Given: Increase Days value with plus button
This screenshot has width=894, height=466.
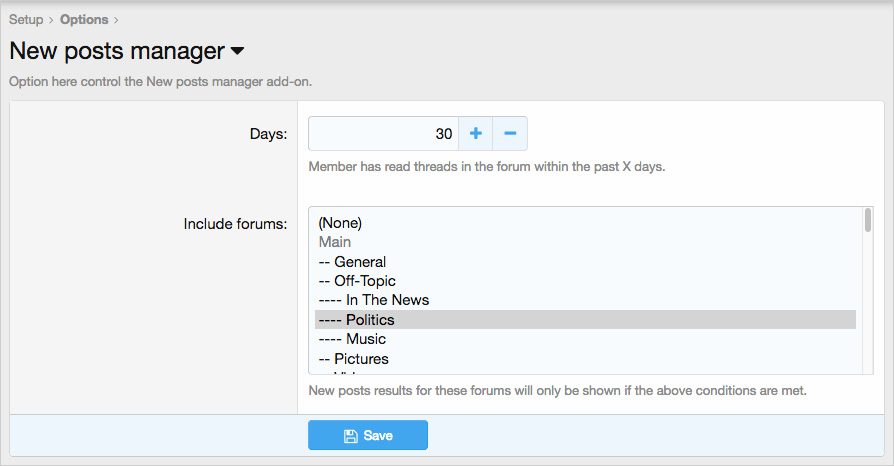Looking at the screenshot, I should pyautogui.click(x=476, y=133).
